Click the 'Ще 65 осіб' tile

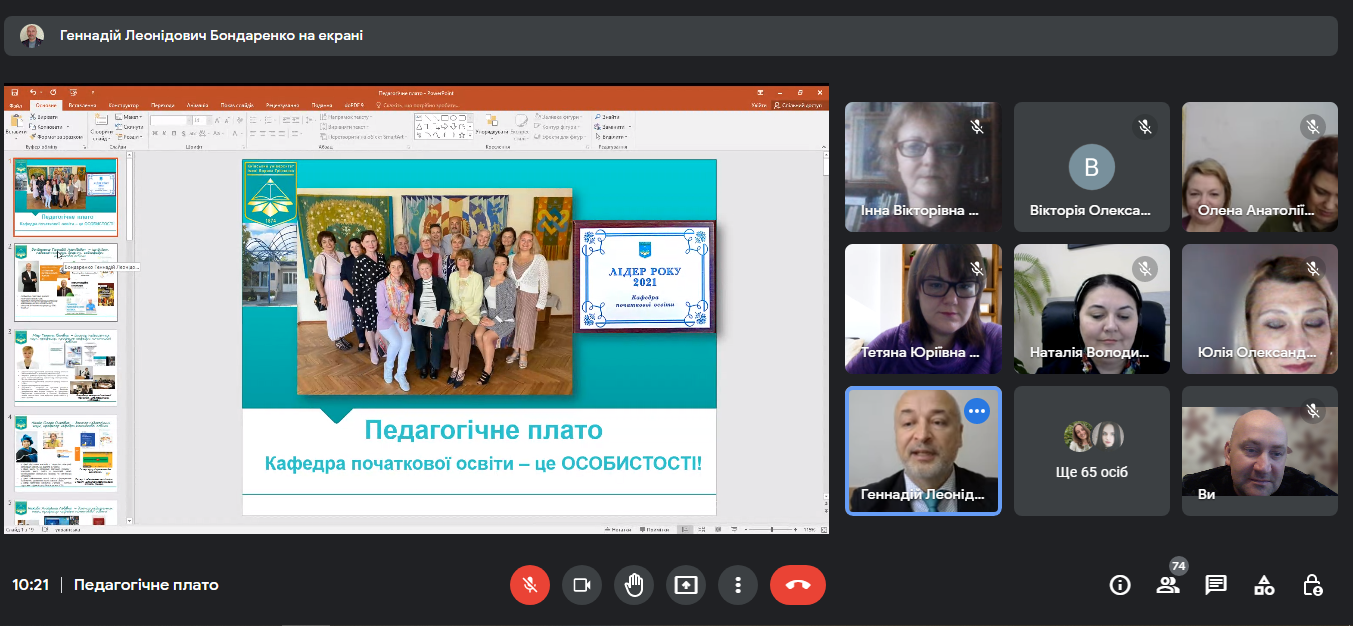pos(1091,451)
